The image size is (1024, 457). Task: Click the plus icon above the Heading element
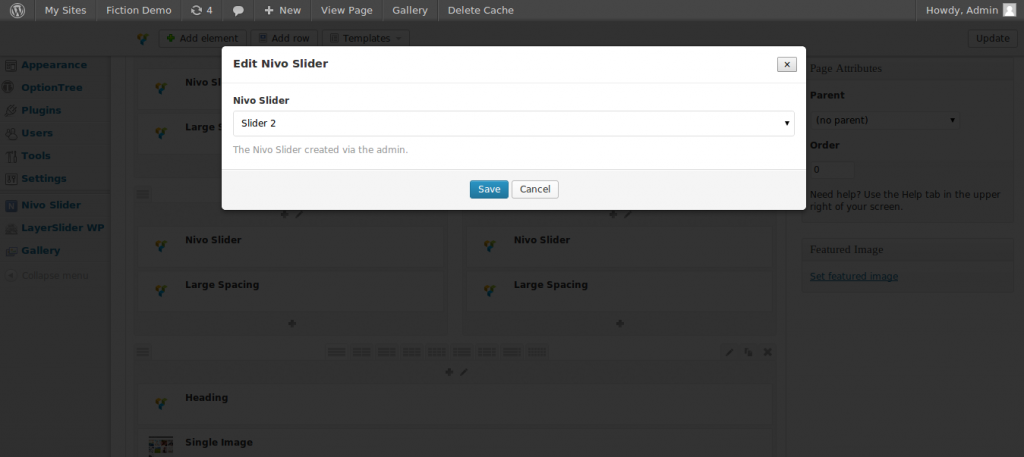tap(449, 372)
